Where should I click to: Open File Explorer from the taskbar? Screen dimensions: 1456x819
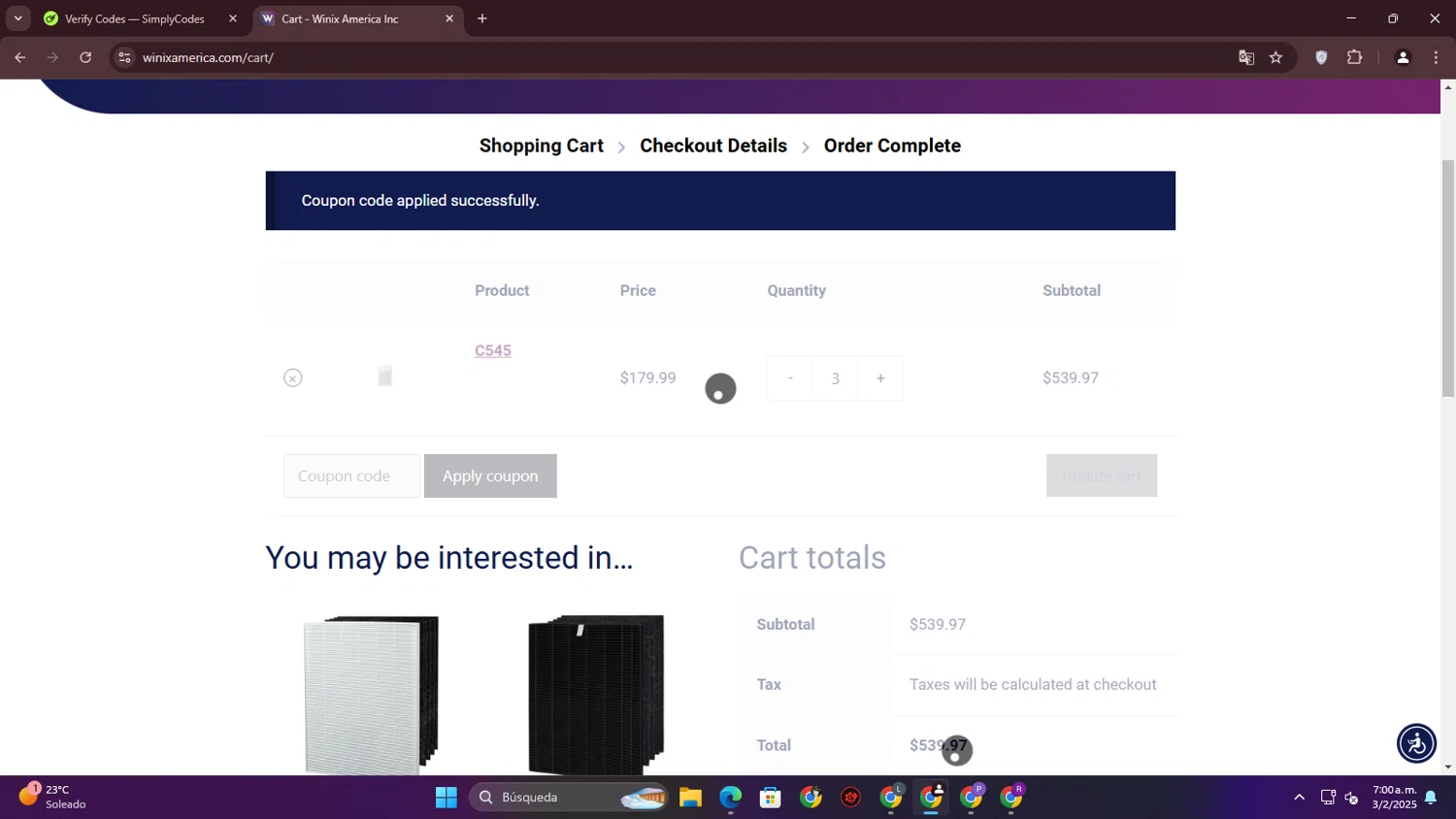tap(690, 798)
